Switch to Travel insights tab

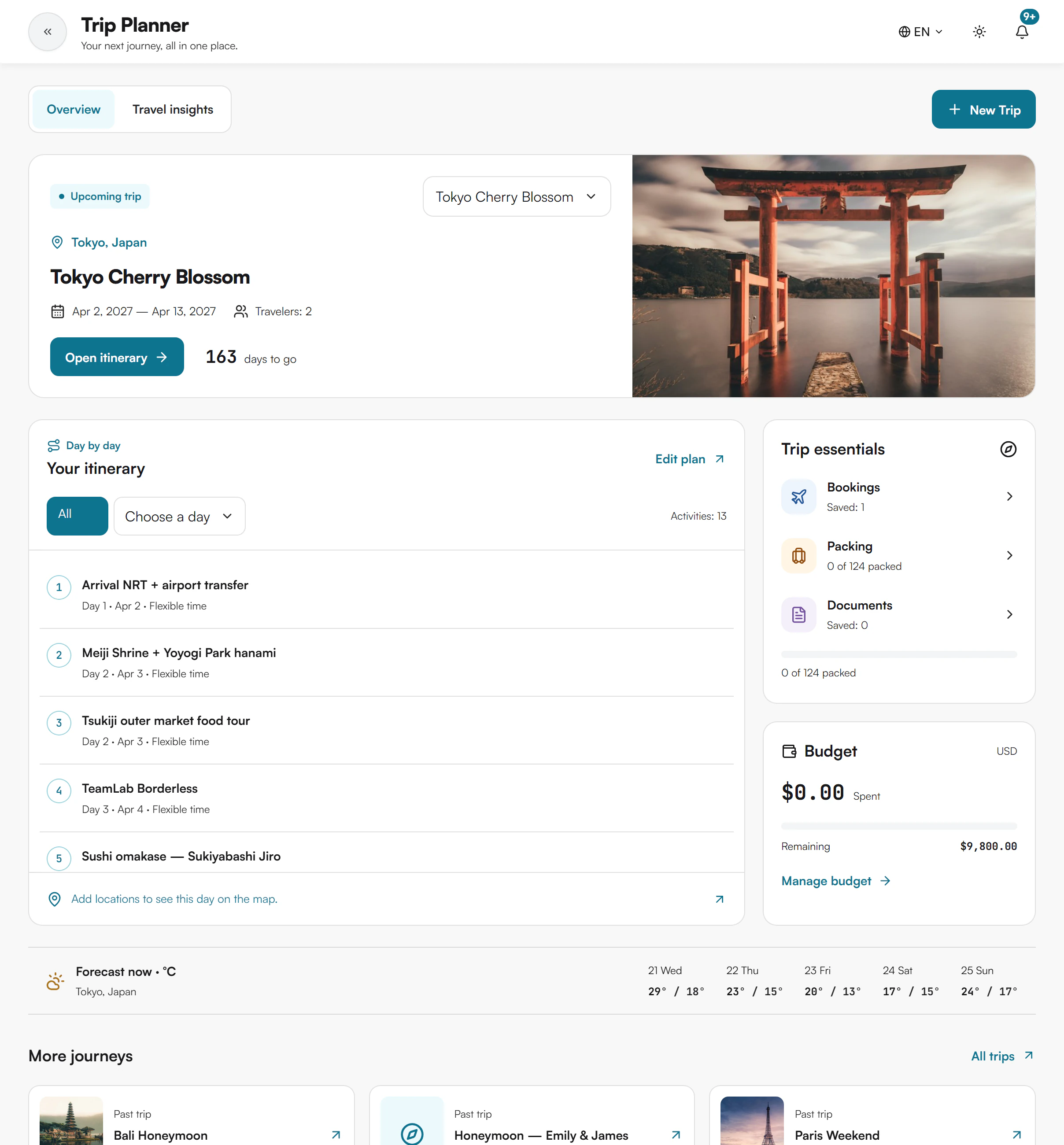click(173, 109)
